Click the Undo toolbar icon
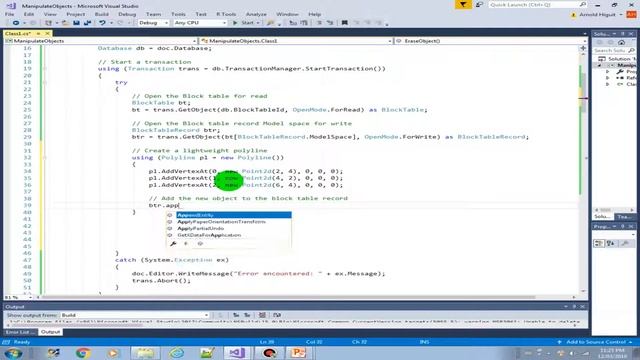The image size is (640, 360). [102, 23]
